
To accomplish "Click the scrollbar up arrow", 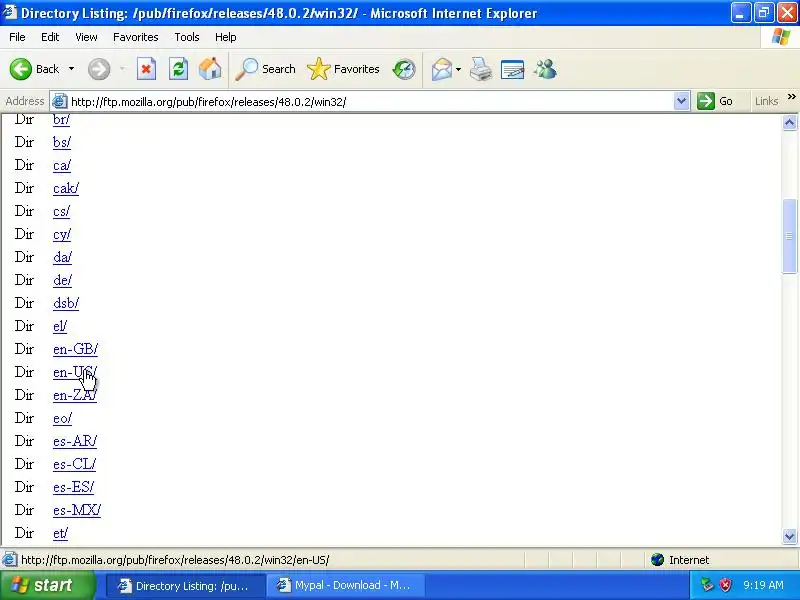I will [789, 122].
